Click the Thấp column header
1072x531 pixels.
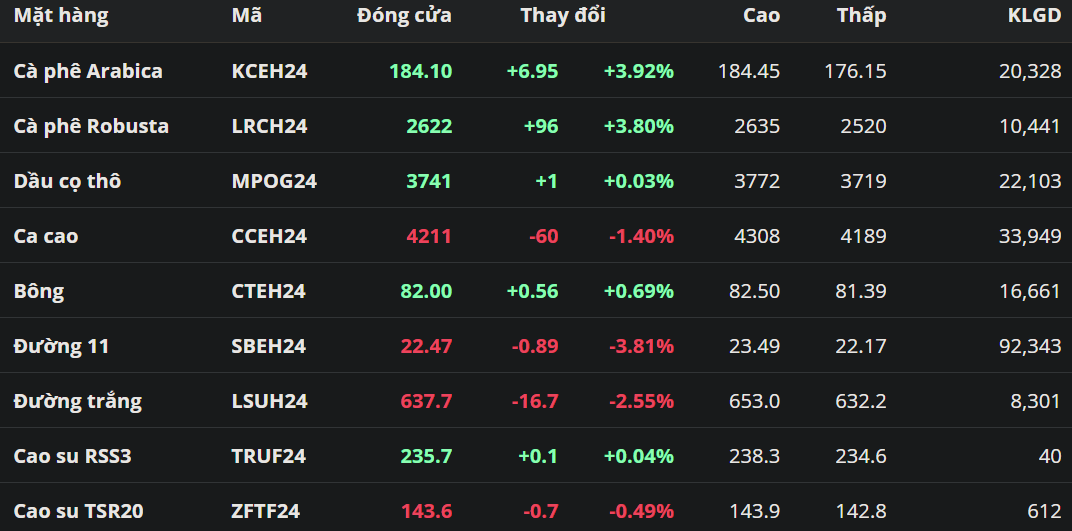click(x=862, y=16)
